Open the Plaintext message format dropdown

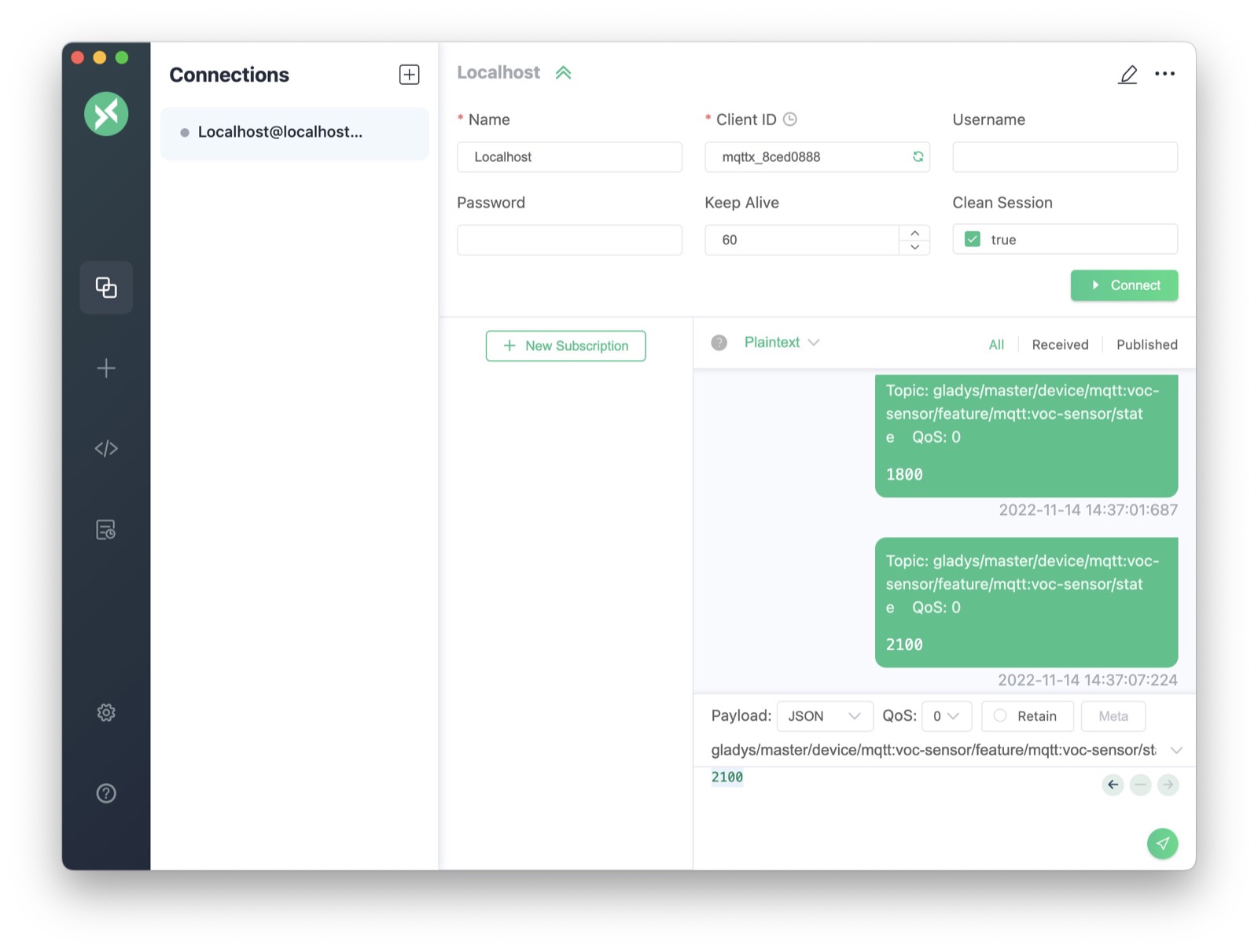click(782, 342)
